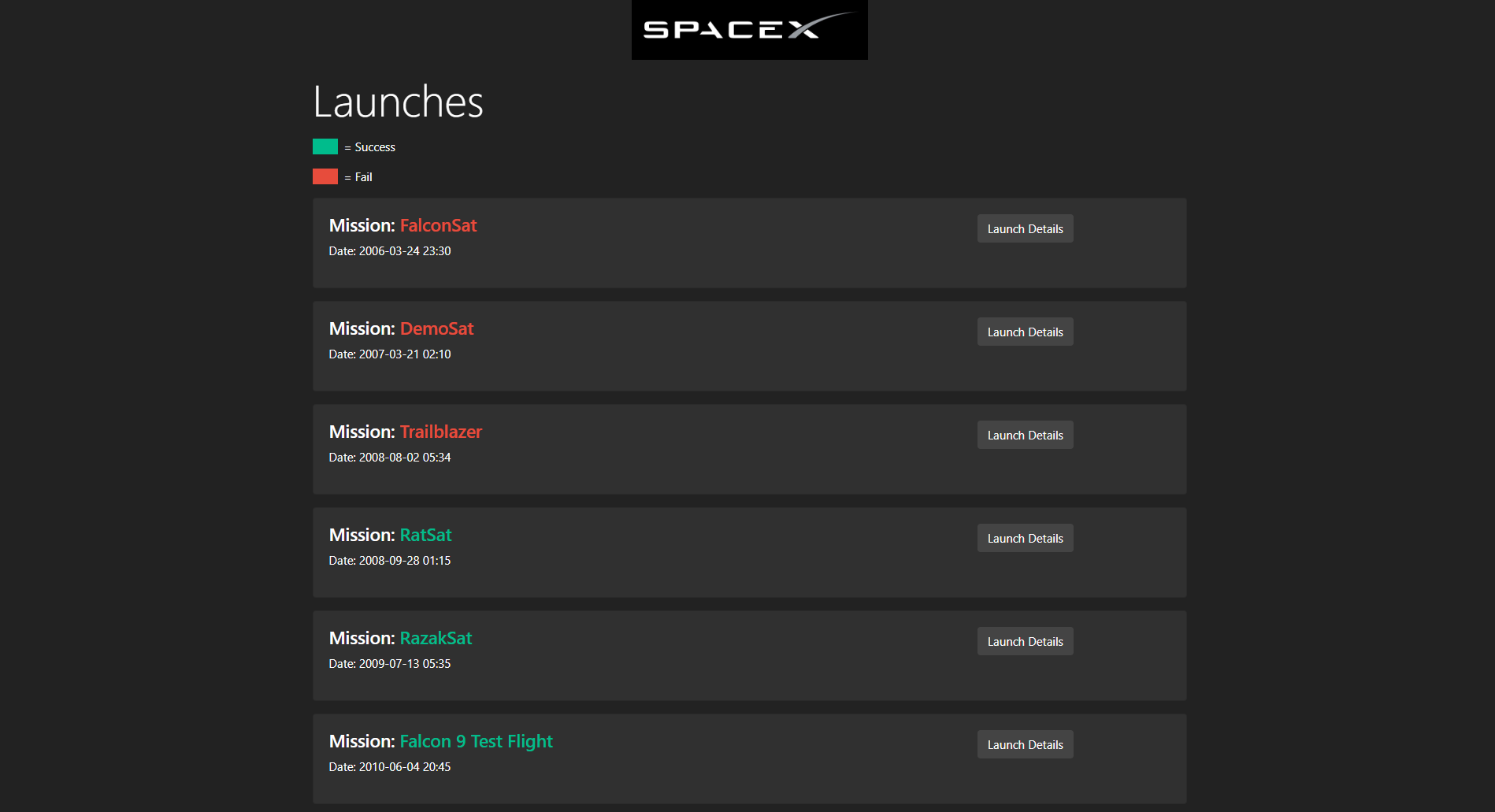Open Launch Details for FalconSat
This screenshot has height=812, width=1495.
click(1025, 228)
